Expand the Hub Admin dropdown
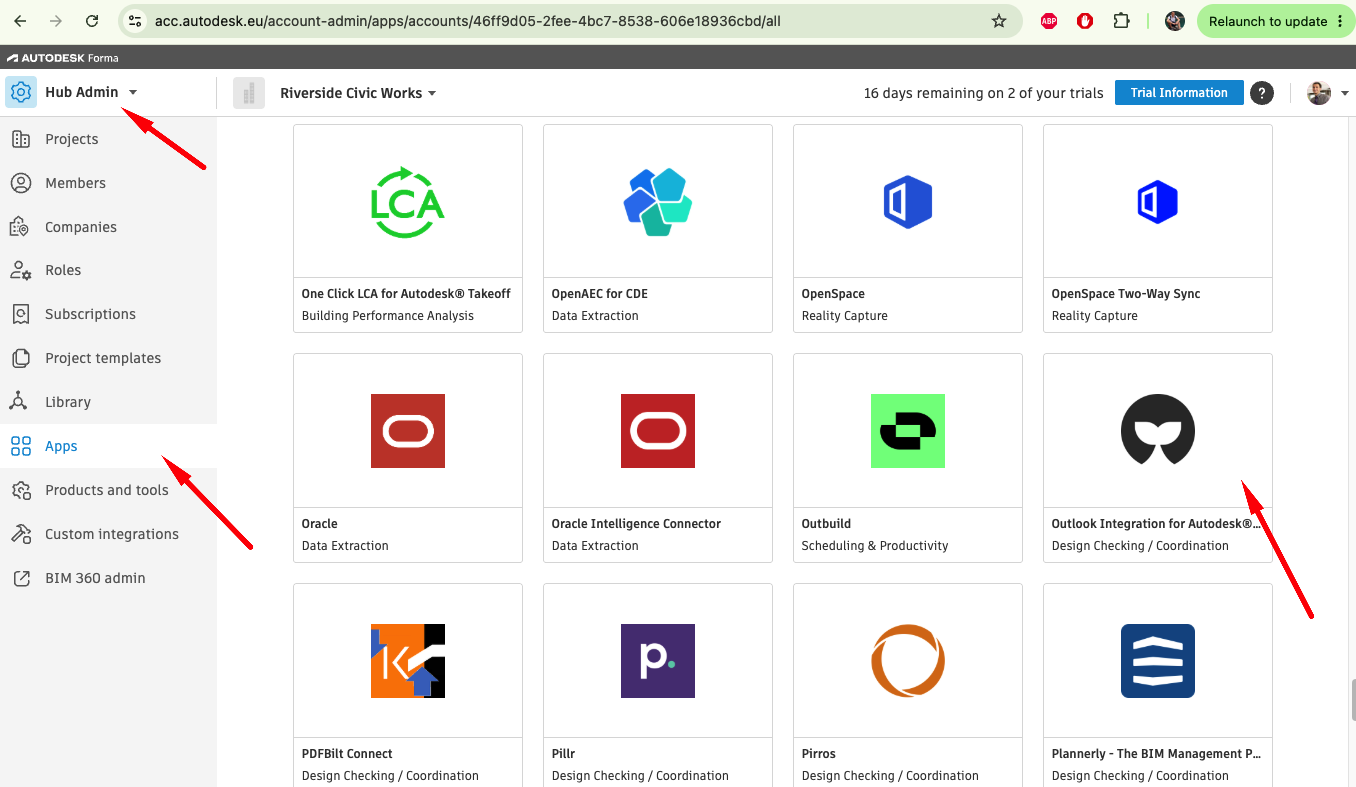Screen dimensions: 1356x787 [133, 93]
